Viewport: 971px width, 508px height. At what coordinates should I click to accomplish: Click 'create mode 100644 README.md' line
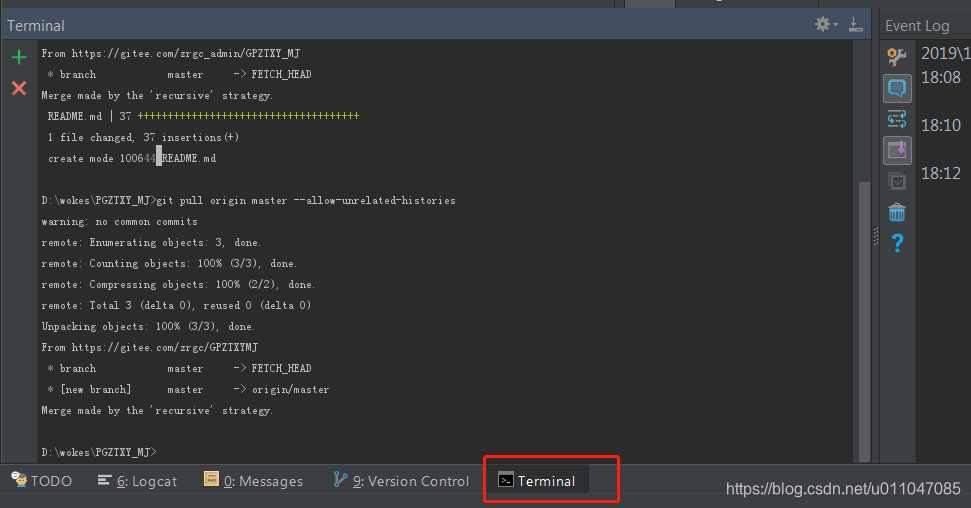[x=132, y=158]
